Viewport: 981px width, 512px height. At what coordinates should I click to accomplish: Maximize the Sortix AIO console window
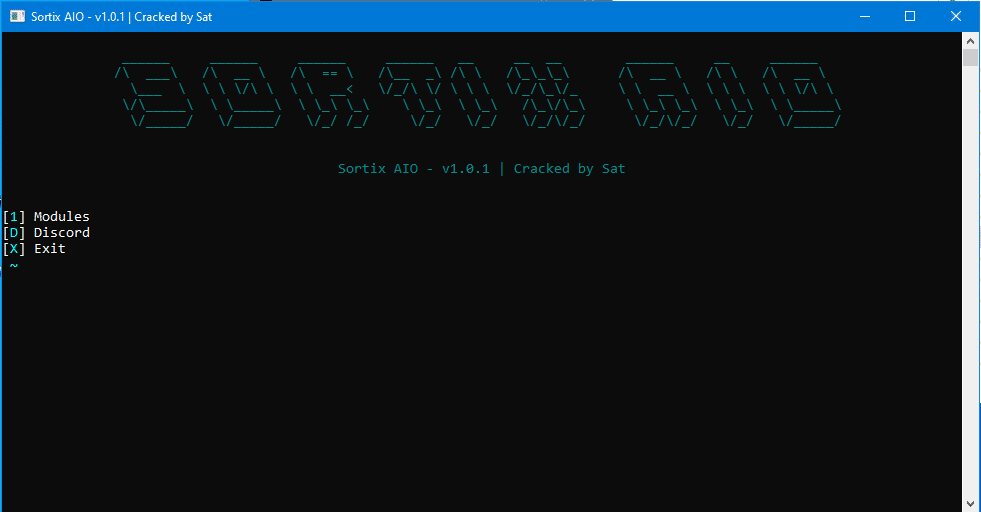(910, 16)
